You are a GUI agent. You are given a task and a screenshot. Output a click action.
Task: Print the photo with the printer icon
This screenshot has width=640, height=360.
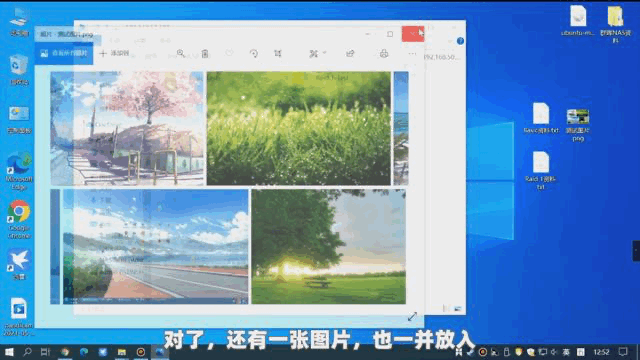pos(384,53)
